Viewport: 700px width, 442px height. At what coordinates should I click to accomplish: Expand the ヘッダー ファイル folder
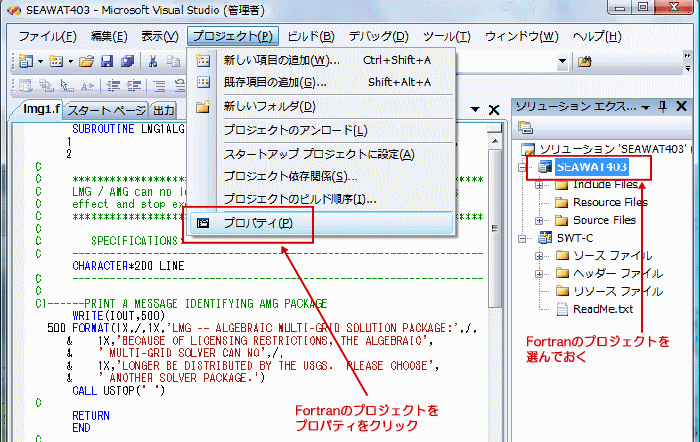pyautogui.click(x=540, y=274)
